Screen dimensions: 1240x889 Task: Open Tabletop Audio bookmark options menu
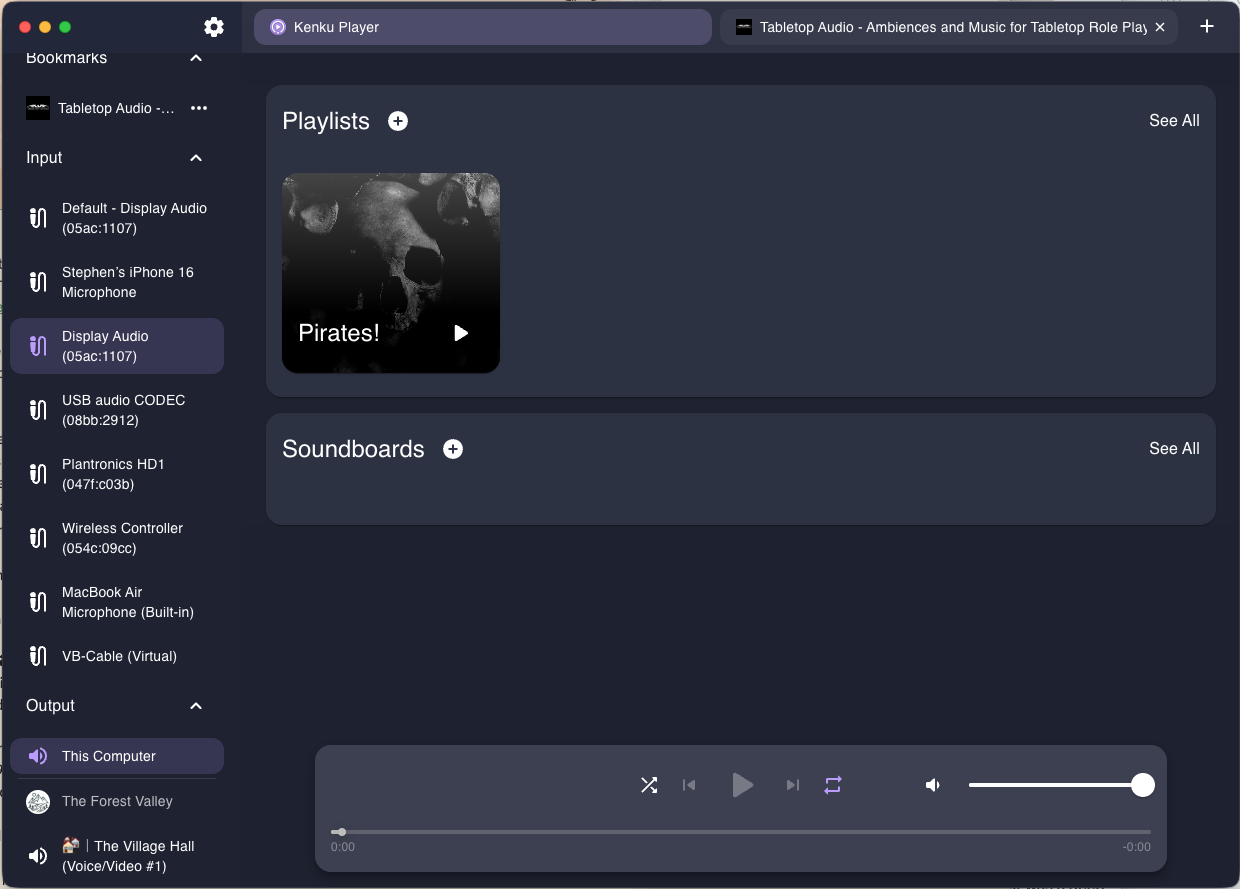(x=199, y=108)
